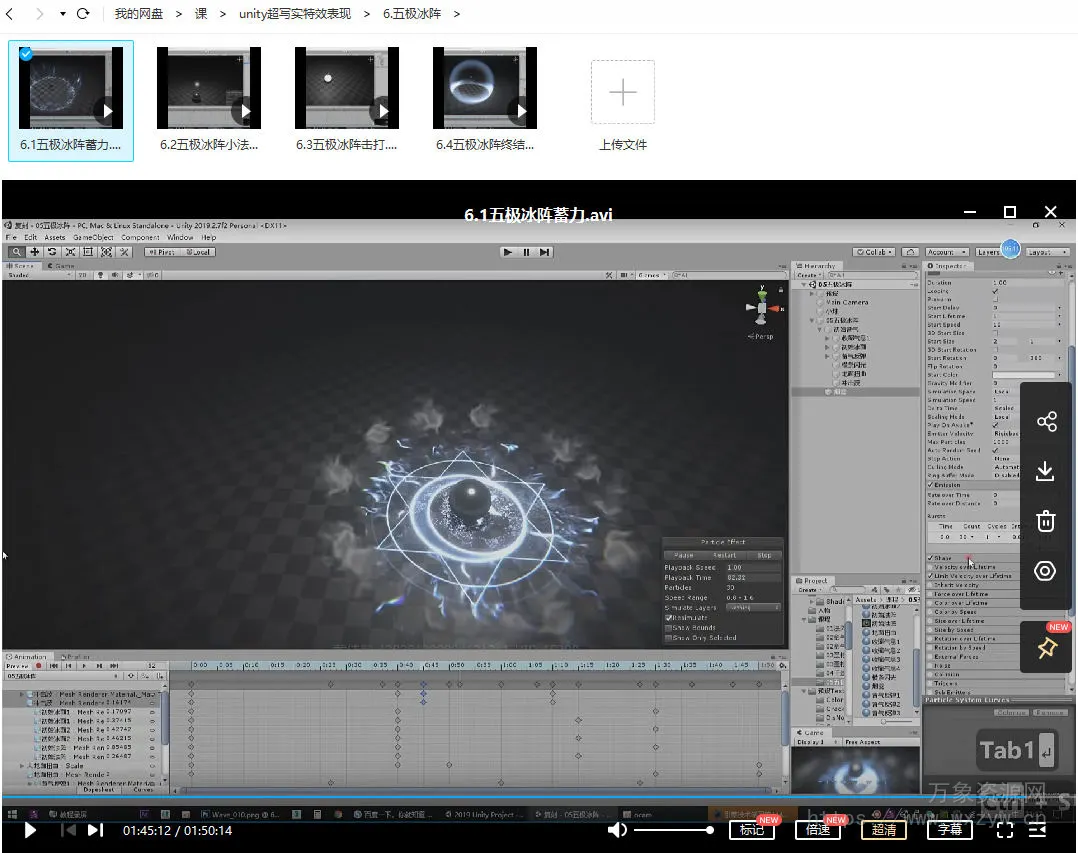Screen dimensions: 1078x853
Task: Go back to the previous folder
Action: pyautogui.click(x=10, y=14)
